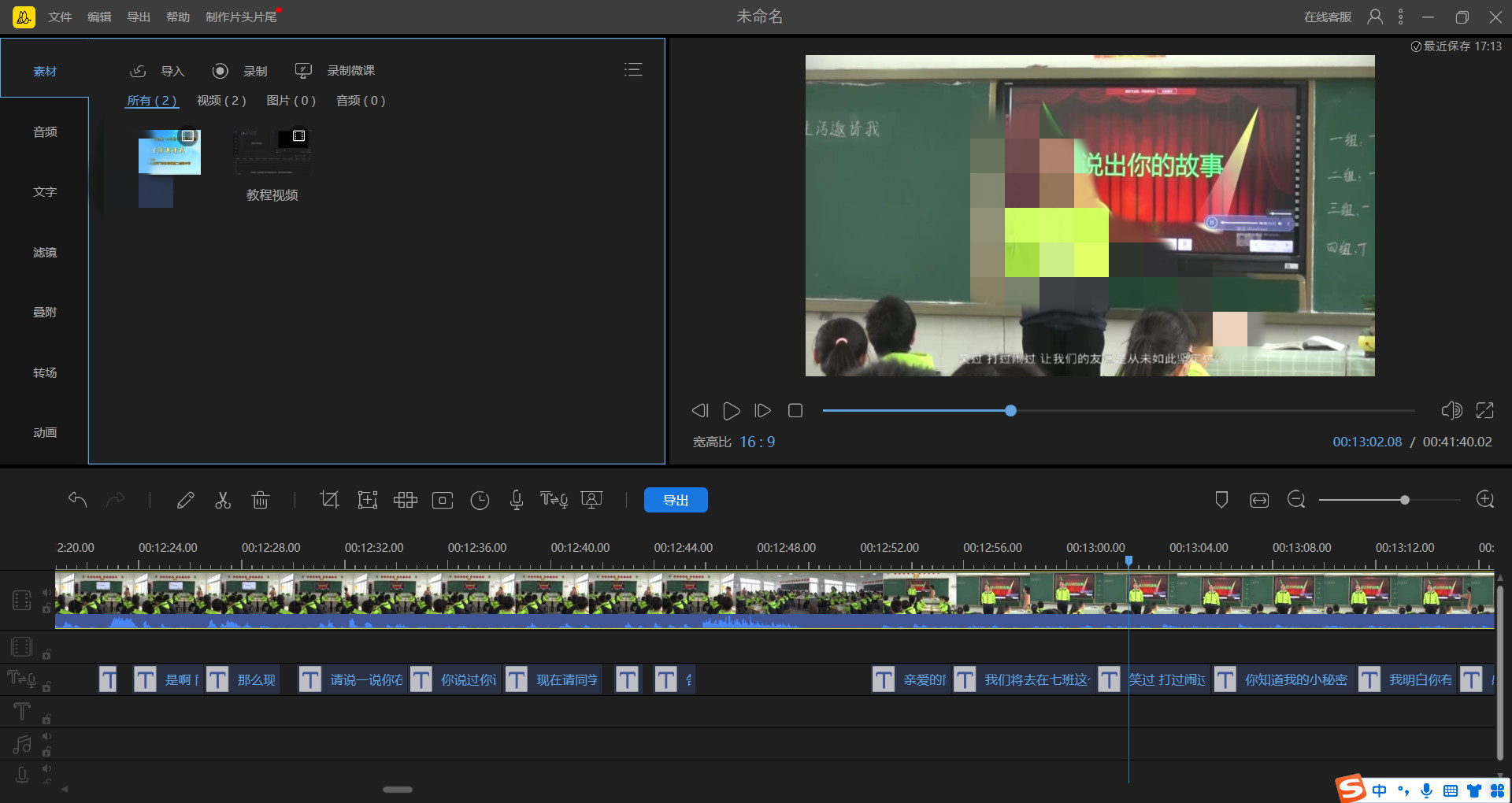Click the overlay video track film icon
Viewport: 1512px width, 803px height.
tap(22, 647)
